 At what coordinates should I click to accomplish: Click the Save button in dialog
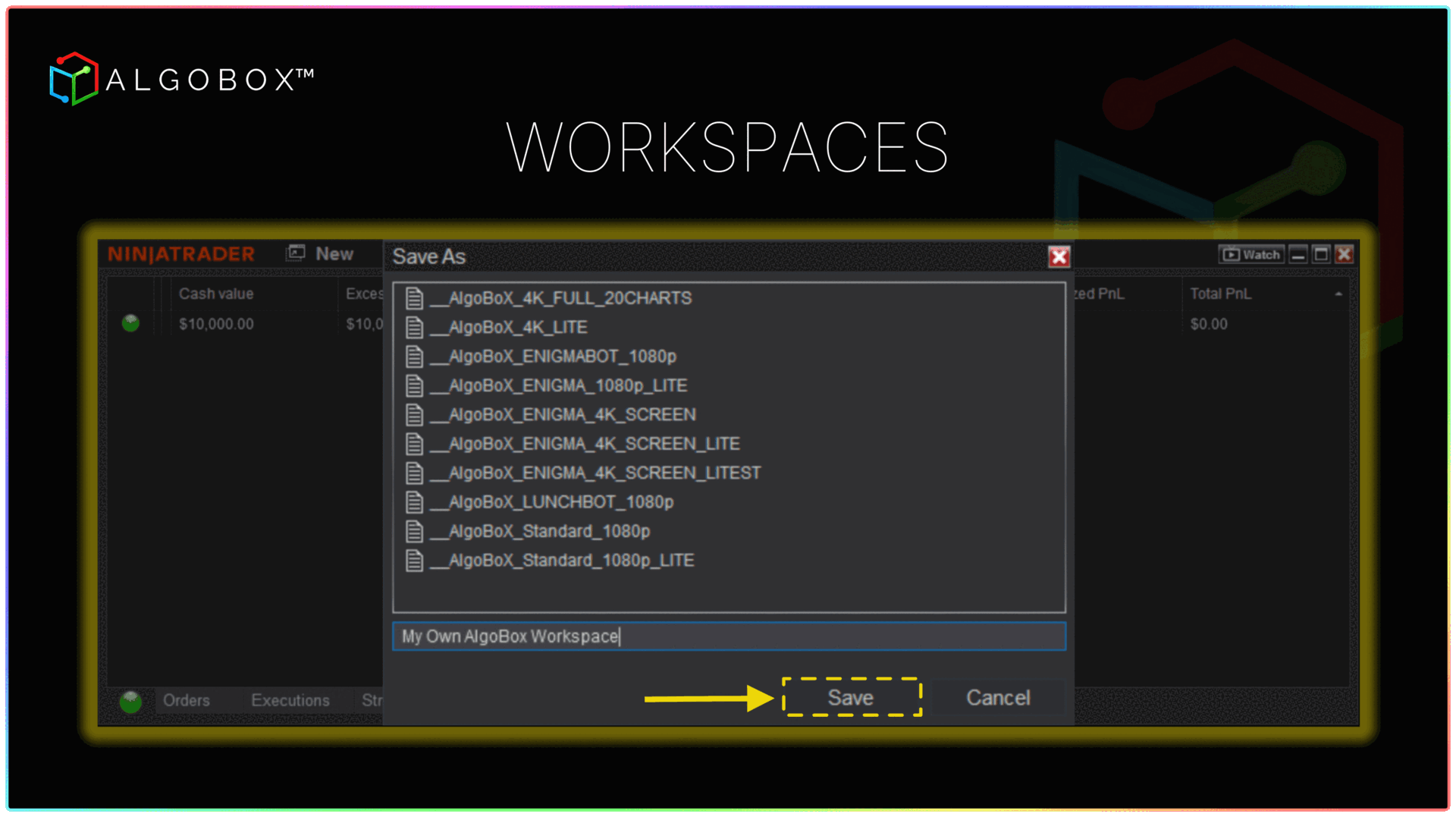[x=851, y=697]
